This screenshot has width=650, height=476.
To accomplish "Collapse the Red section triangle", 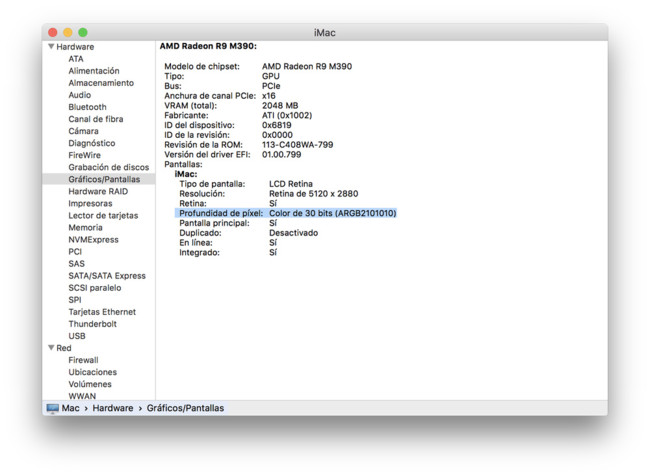I will tap(51, 347).
